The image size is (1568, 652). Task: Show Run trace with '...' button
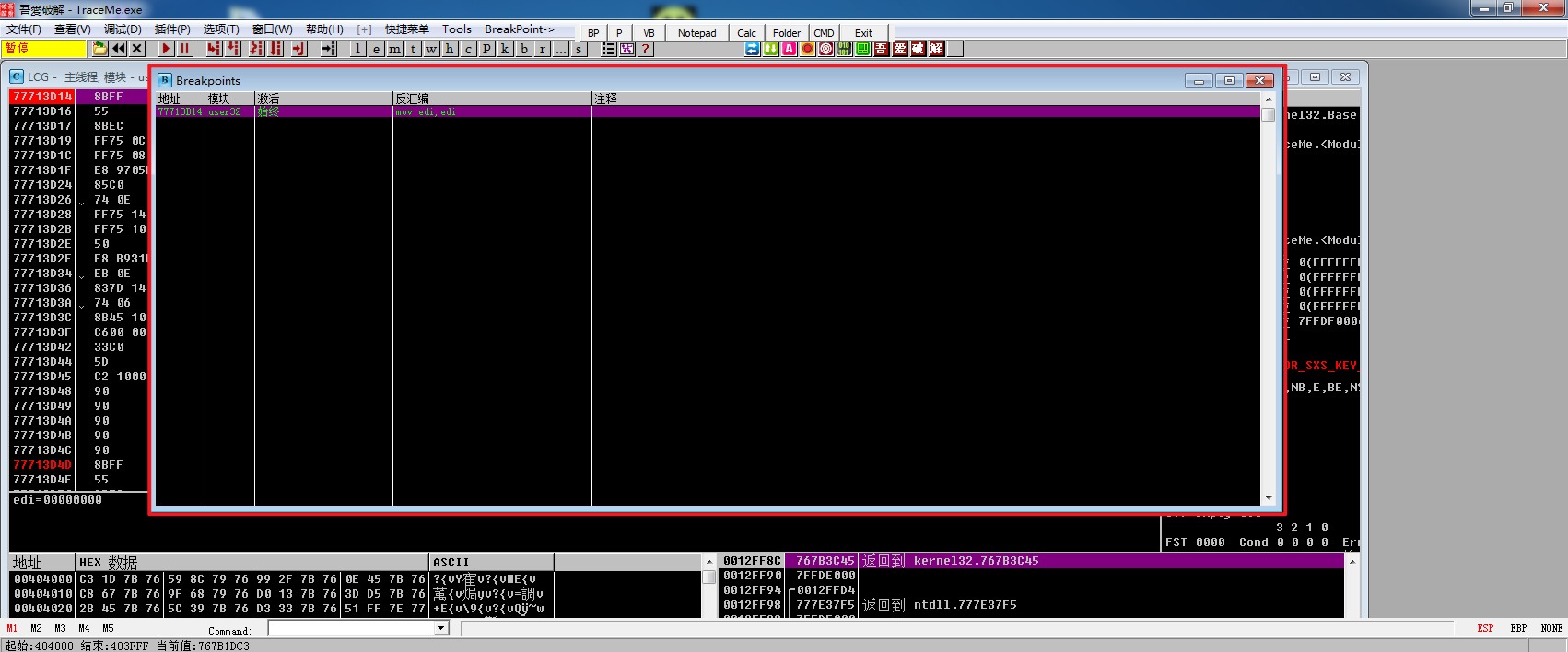(x=560, y=49)
